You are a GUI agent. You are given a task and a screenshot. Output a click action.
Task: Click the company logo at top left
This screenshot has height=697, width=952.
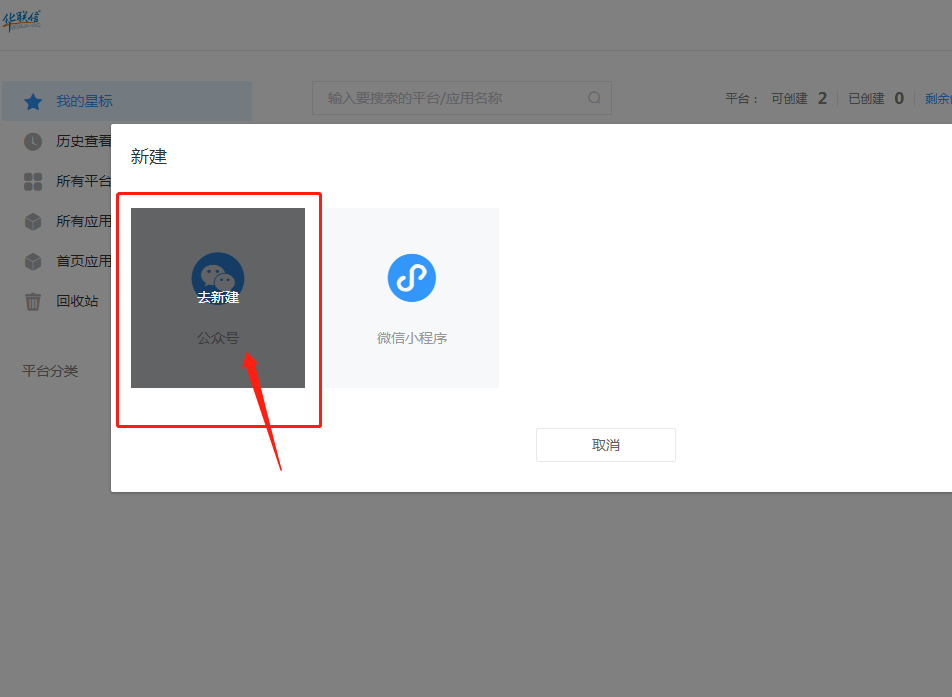[21, 21]
